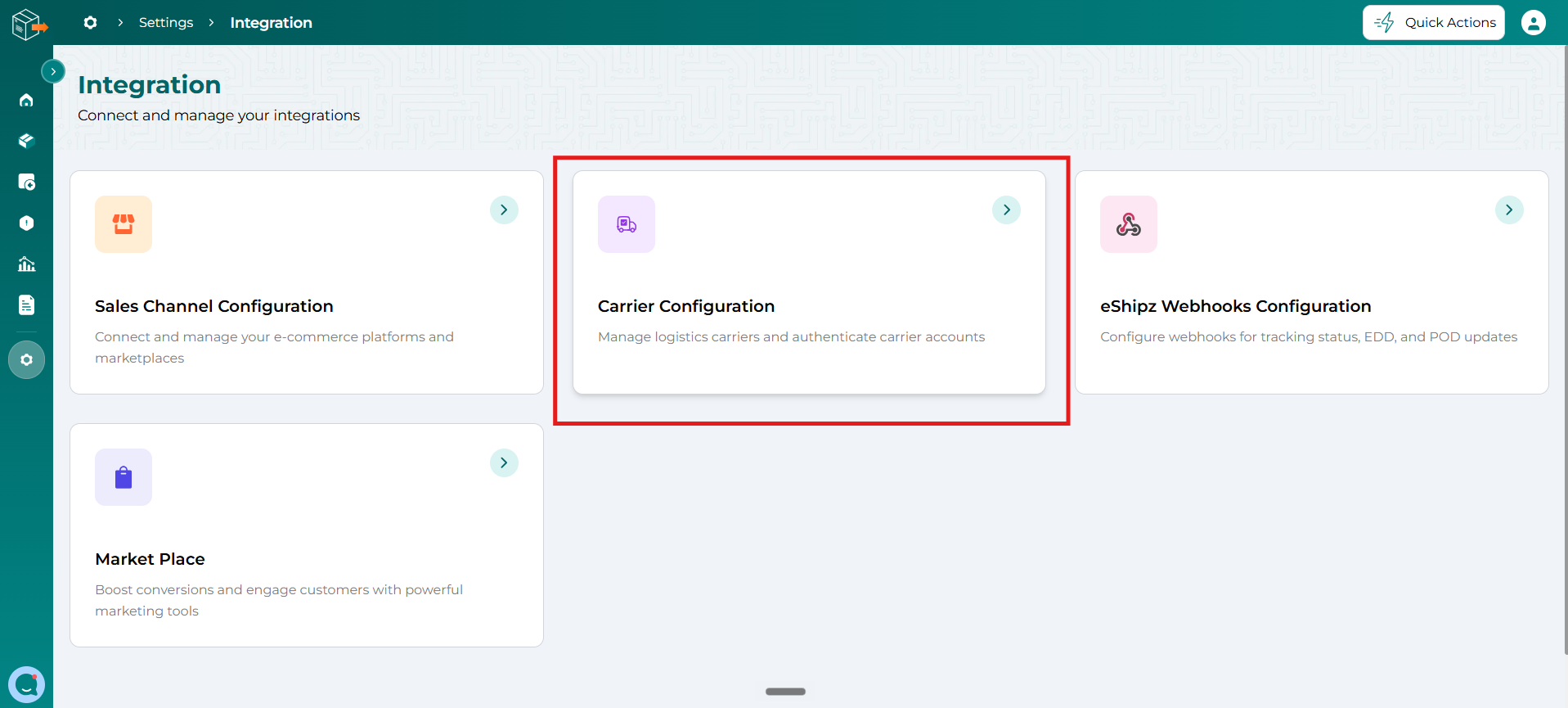Go to Settings in the breadcrumb

(166, 22)
